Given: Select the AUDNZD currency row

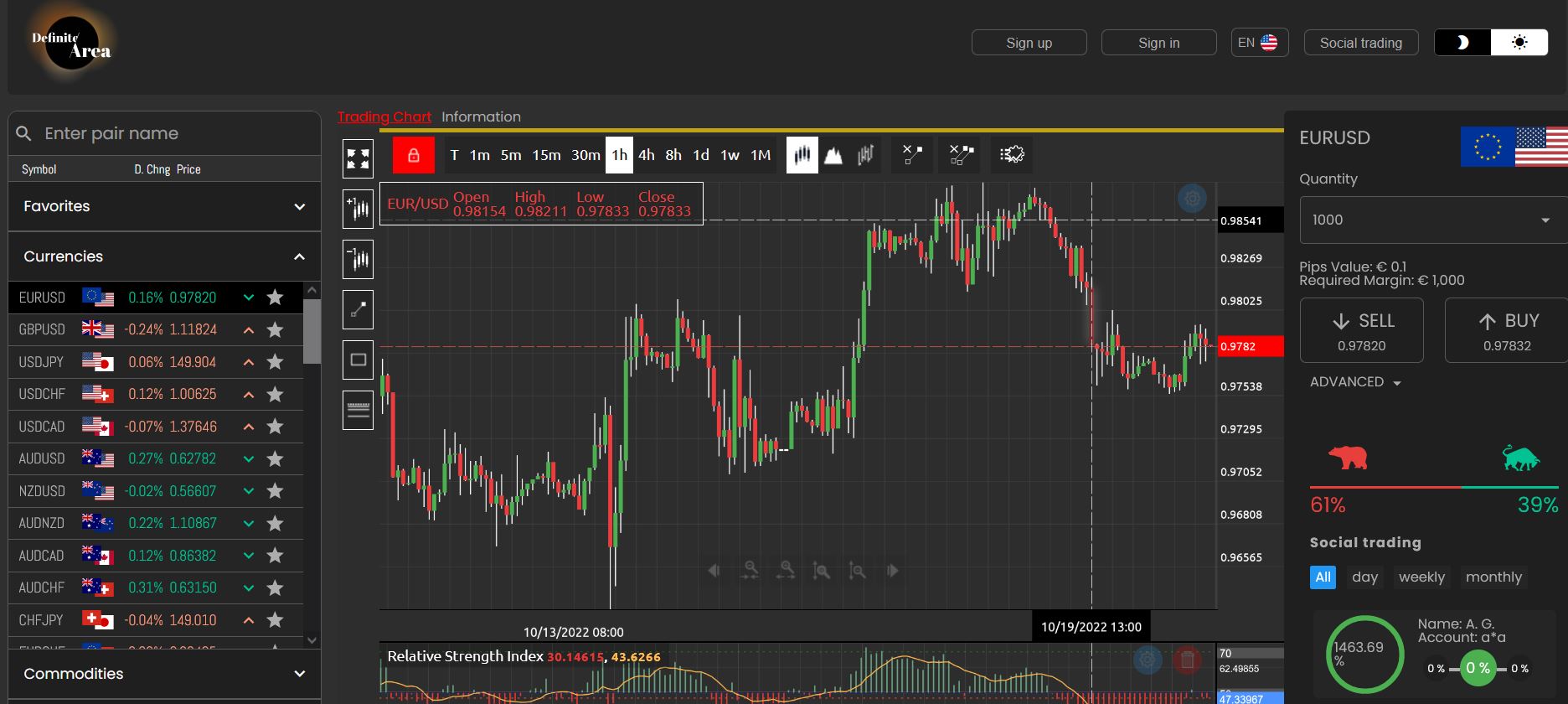Looking at the screenshot, I should [x=156, y=523].
